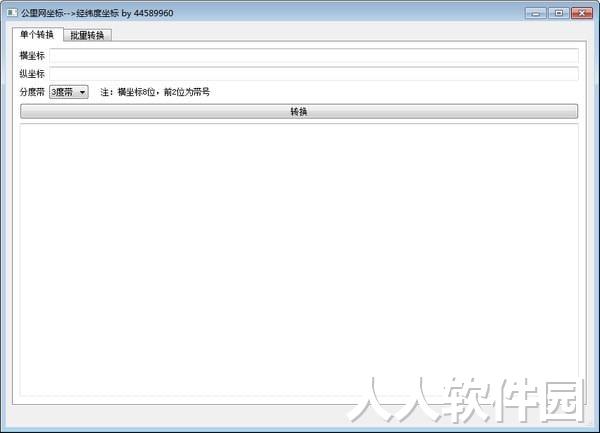Click the 纵坐标 label

pyautogui.click(x=32, y=74)
